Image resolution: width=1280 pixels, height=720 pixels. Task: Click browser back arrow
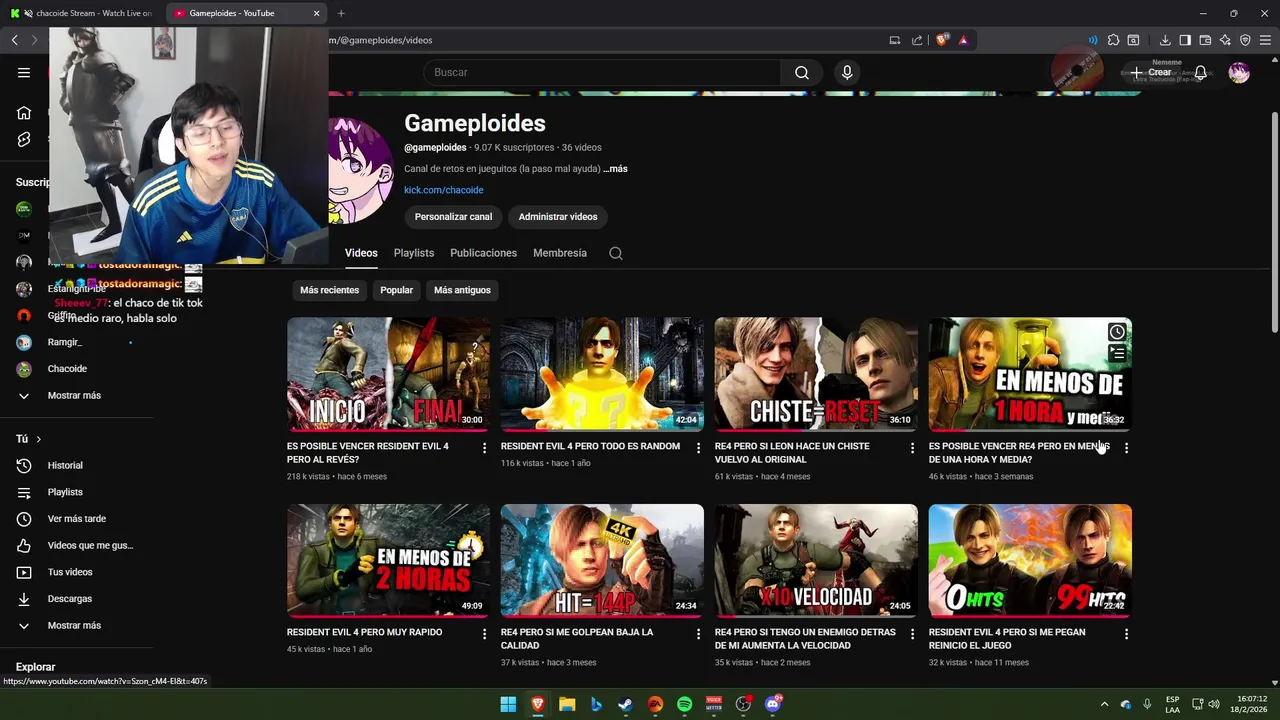(x=15, y=40)
